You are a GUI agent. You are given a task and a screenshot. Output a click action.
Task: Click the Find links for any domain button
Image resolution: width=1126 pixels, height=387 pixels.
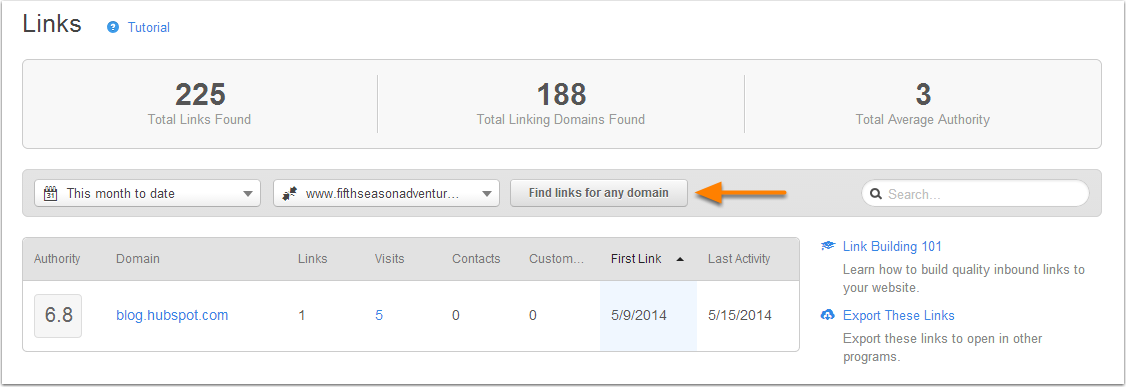[599, 193]
